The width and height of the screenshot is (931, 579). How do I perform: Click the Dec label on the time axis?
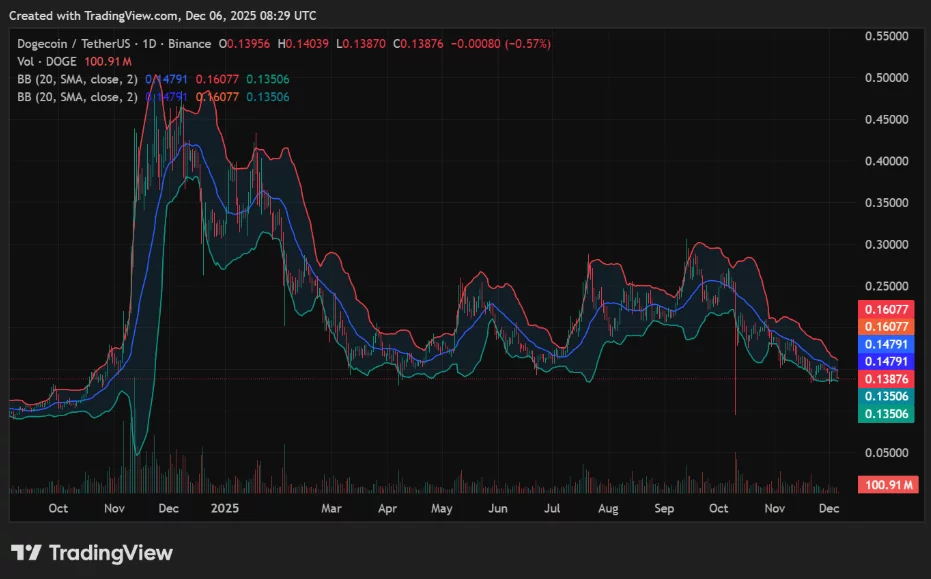829,508
